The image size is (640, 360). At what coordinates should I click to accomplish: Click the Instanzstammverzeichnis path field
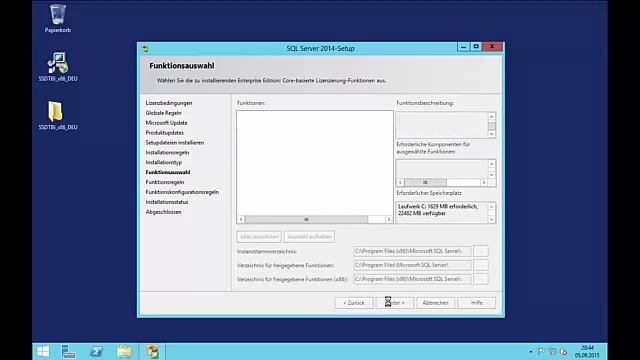coord(412,251)
